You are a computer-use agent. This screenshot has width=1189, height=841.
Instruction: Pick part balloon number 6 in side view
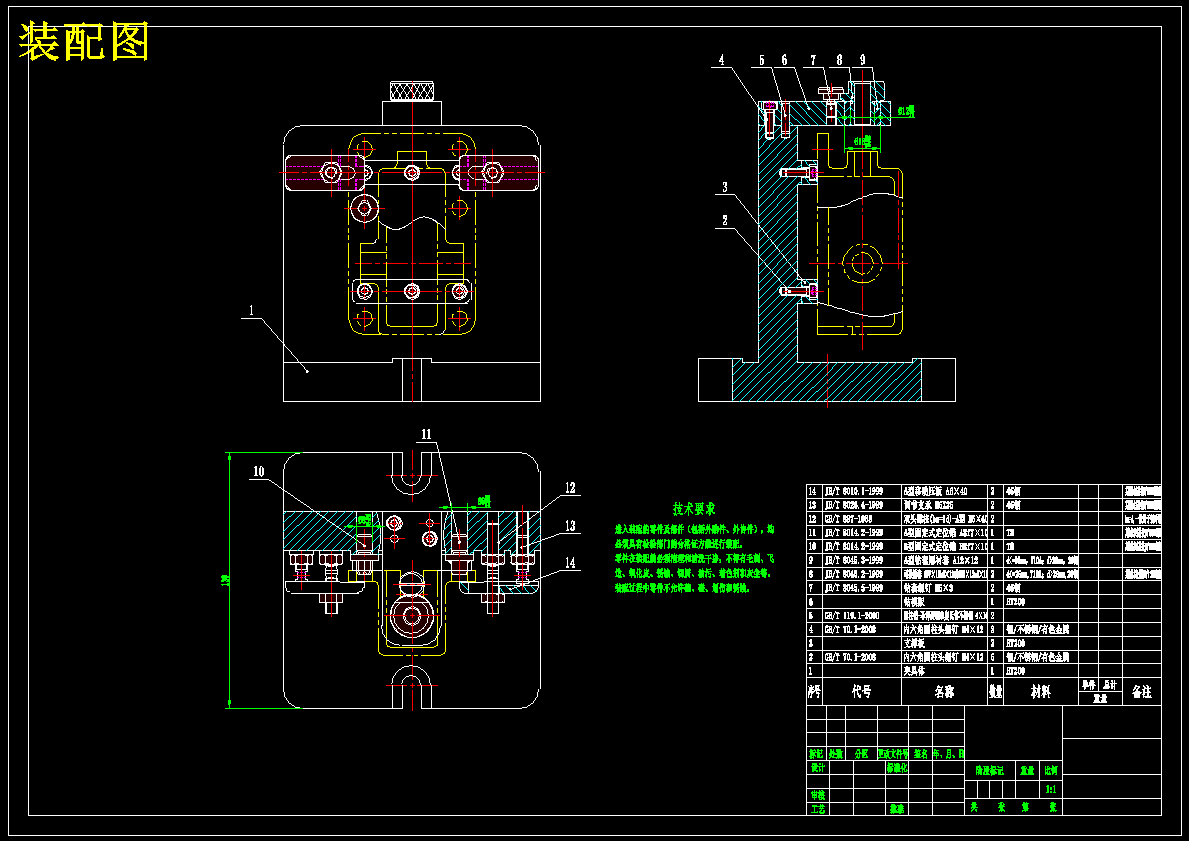784,60
